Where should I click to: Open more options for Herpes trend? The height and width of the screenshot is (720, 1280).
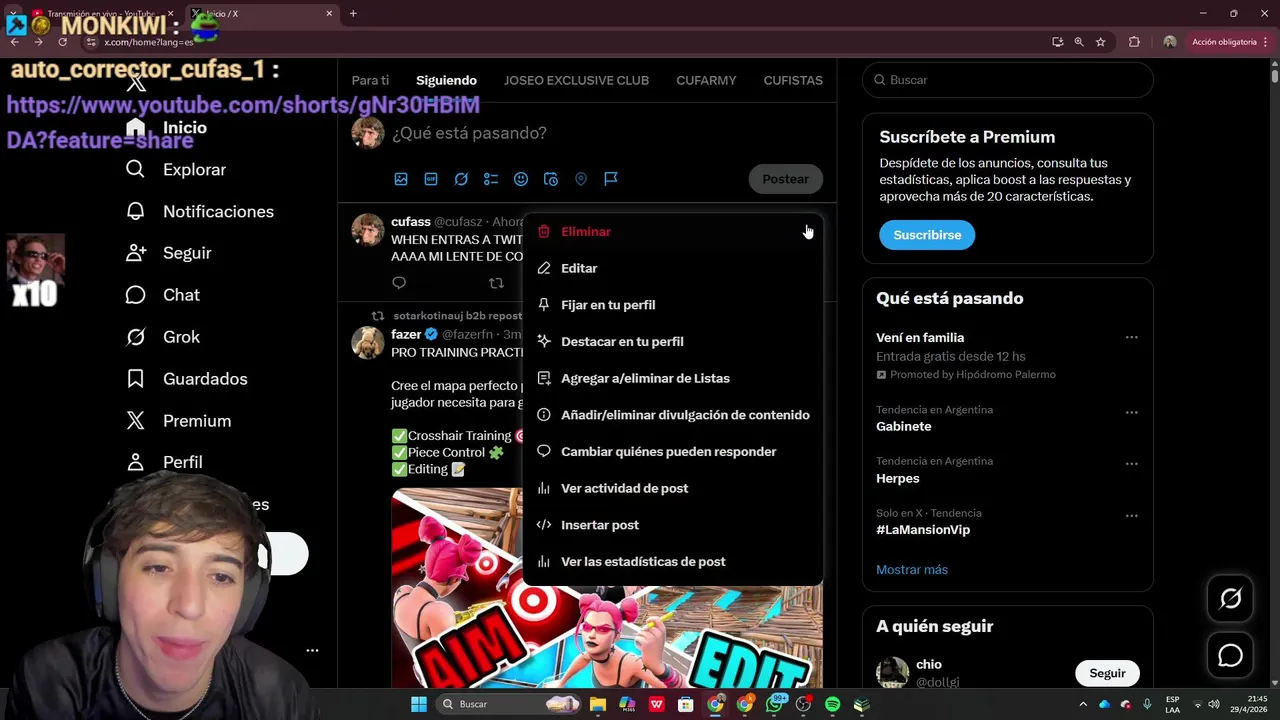[1132, 464]
